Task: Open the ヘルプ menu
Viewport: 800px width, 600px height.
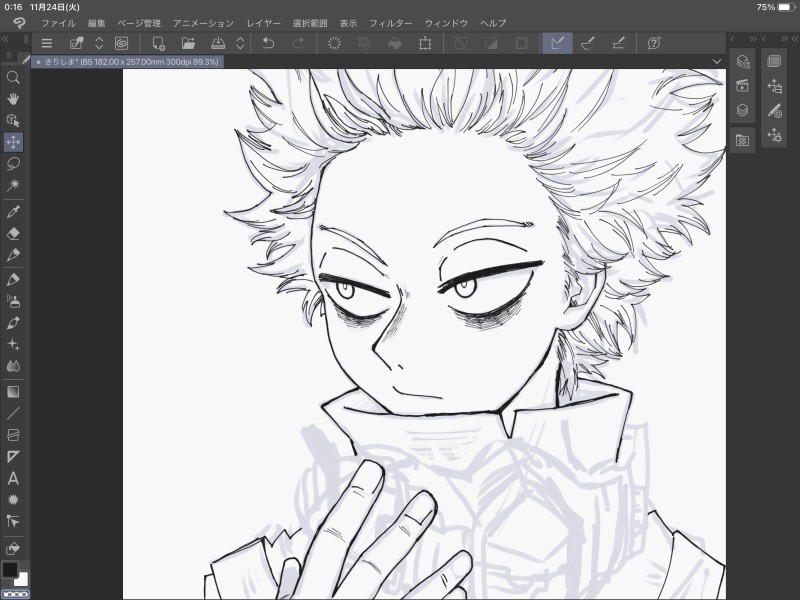Action: point(493,23)
